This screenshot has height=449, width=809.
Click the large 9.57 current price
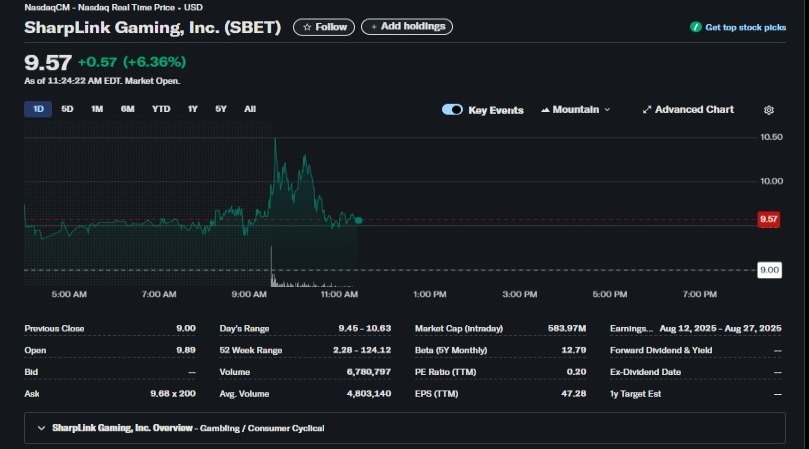(x=48, y=62)
